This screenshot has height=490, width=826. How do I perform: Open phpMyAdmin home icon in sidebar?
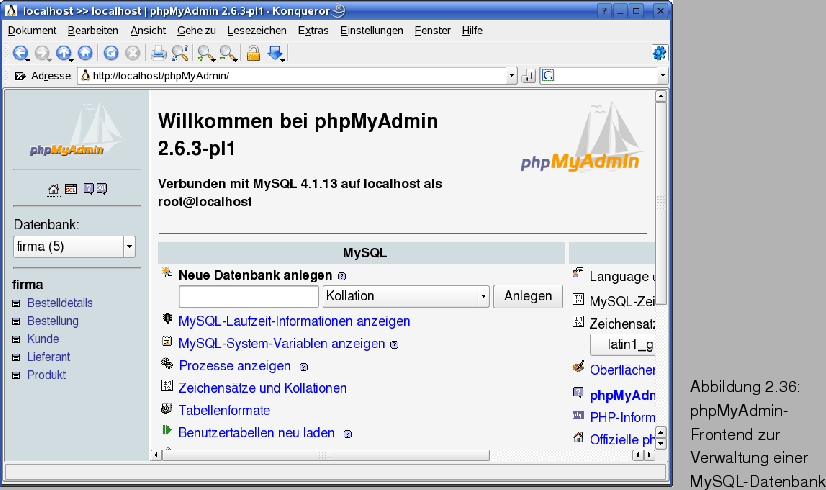pyautogui.click(x=53, y=189)
